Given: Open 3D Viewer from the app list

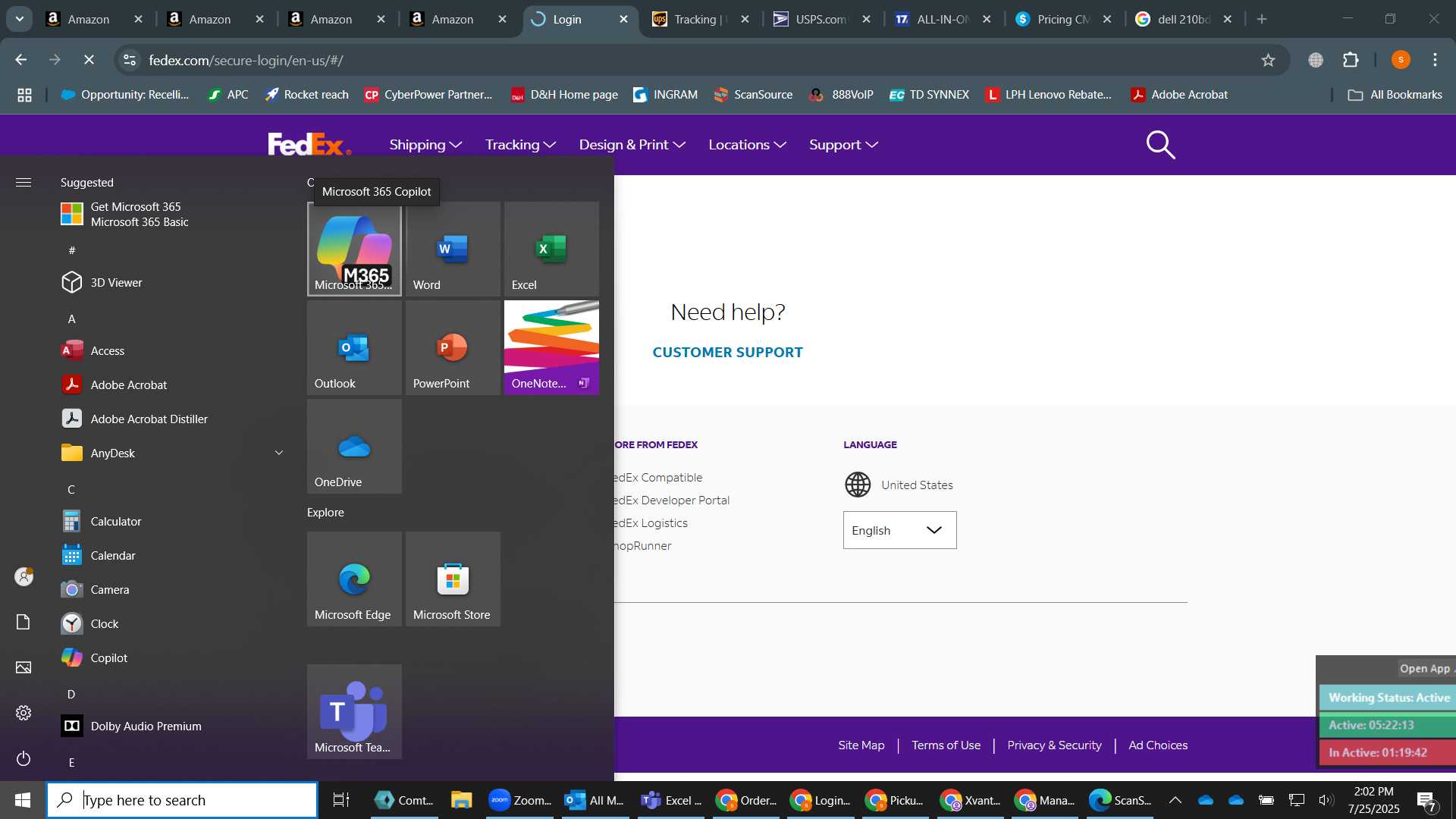Looking at the screenshot, I should tap(174, 282).
